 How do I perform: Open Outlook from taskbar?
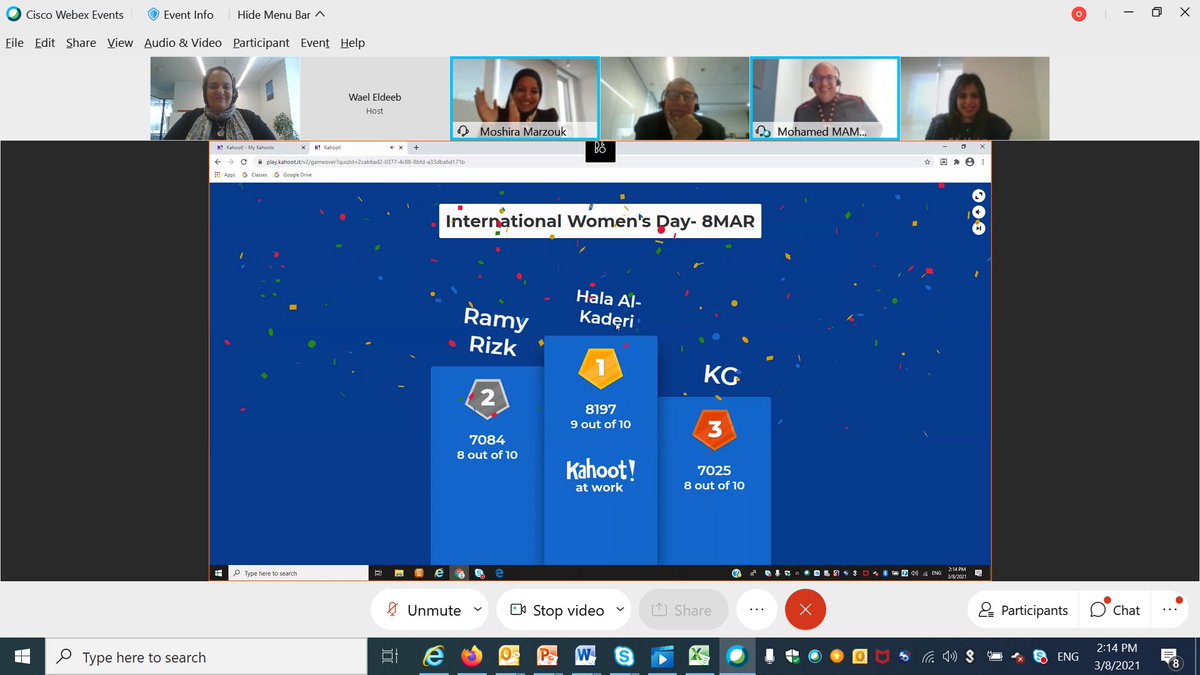(x=509, y=657)
